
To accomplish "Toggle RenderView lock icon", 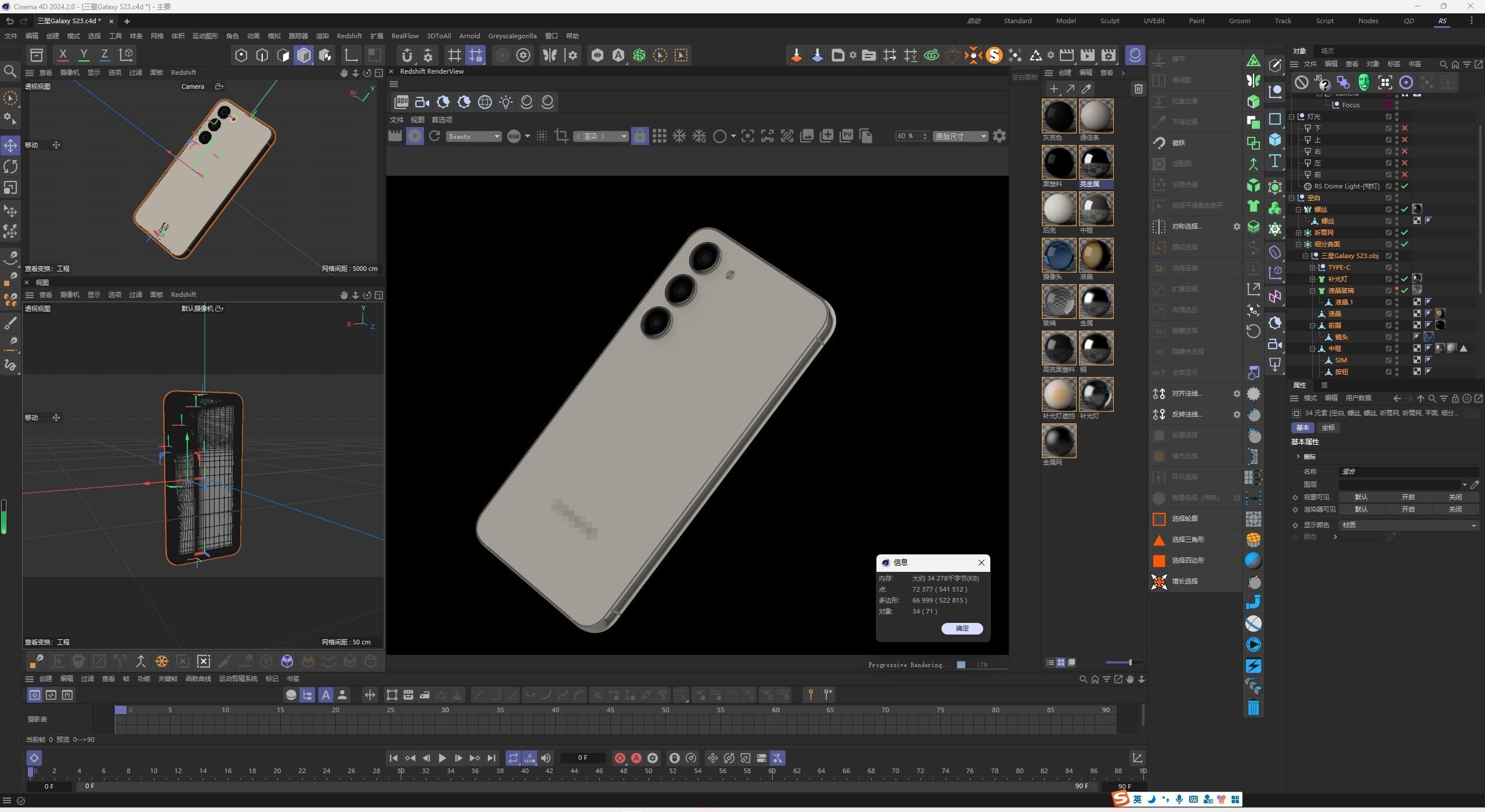I will click(640, 136).
